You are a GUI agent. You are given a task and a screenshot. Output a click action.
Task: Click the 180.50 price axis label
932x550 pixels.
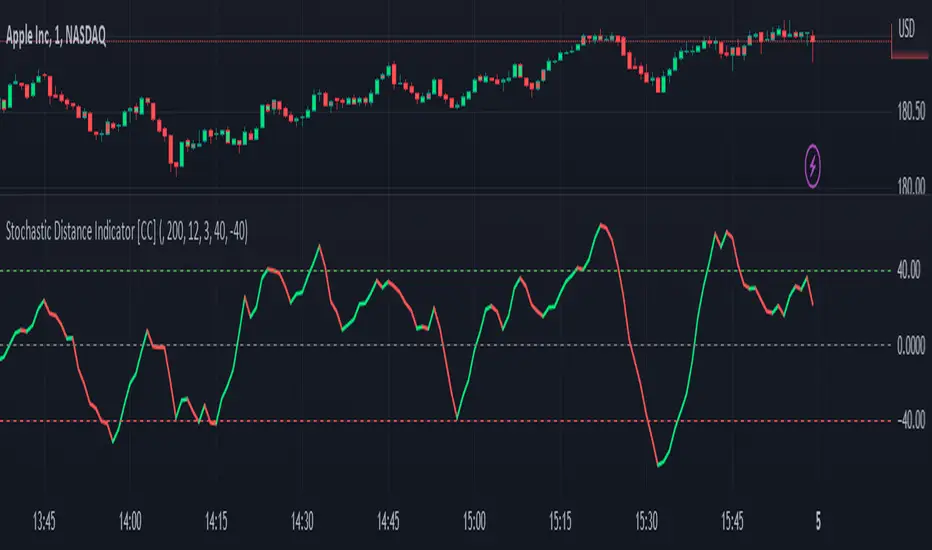click(x=911, y=111)
